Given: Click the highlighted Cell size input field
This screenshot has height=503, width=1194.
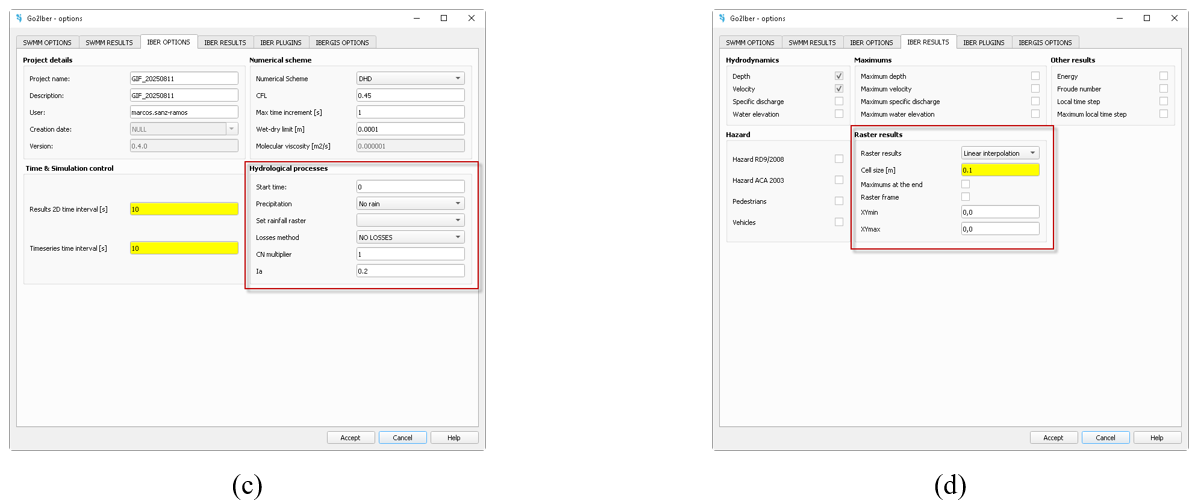Looking at the screenshot, I should click(x=999, y=170).
